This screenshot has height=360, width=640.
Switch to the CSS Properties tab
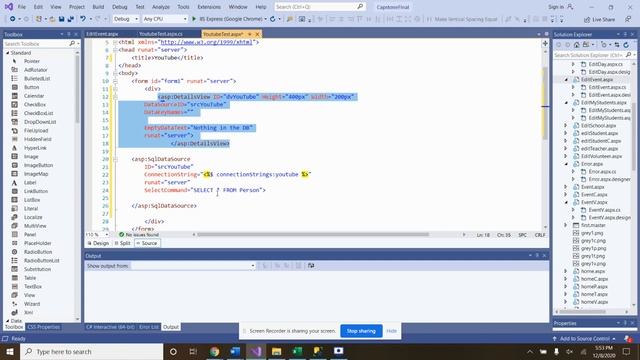pos(43,327)
